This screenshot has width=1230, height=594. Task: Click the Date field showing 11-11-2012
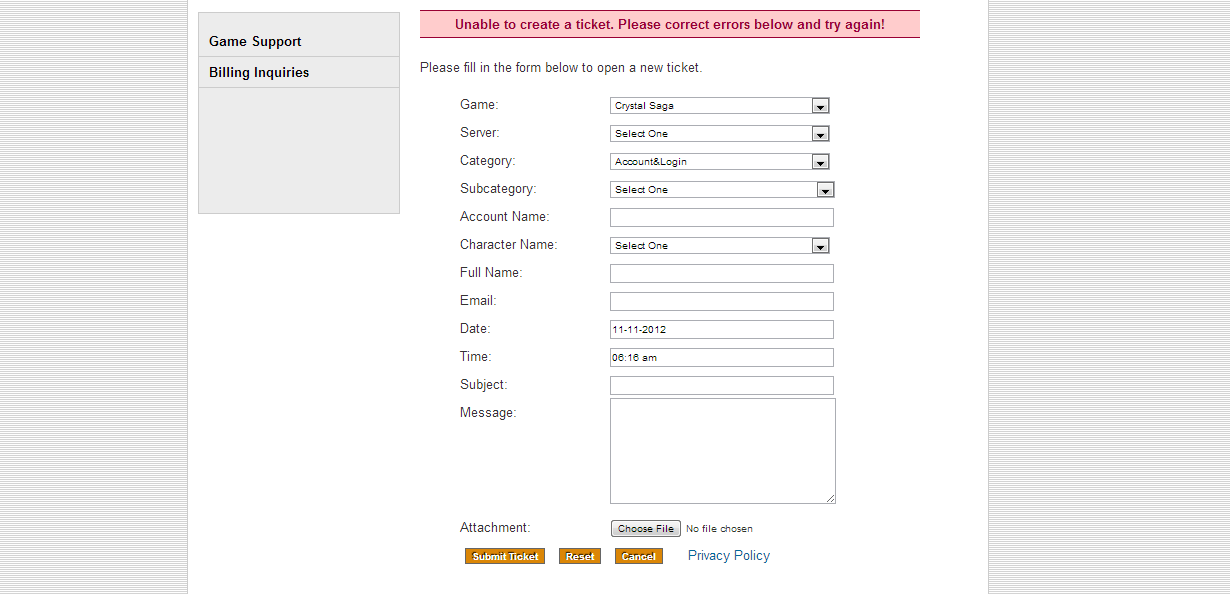tap(721, 330)
